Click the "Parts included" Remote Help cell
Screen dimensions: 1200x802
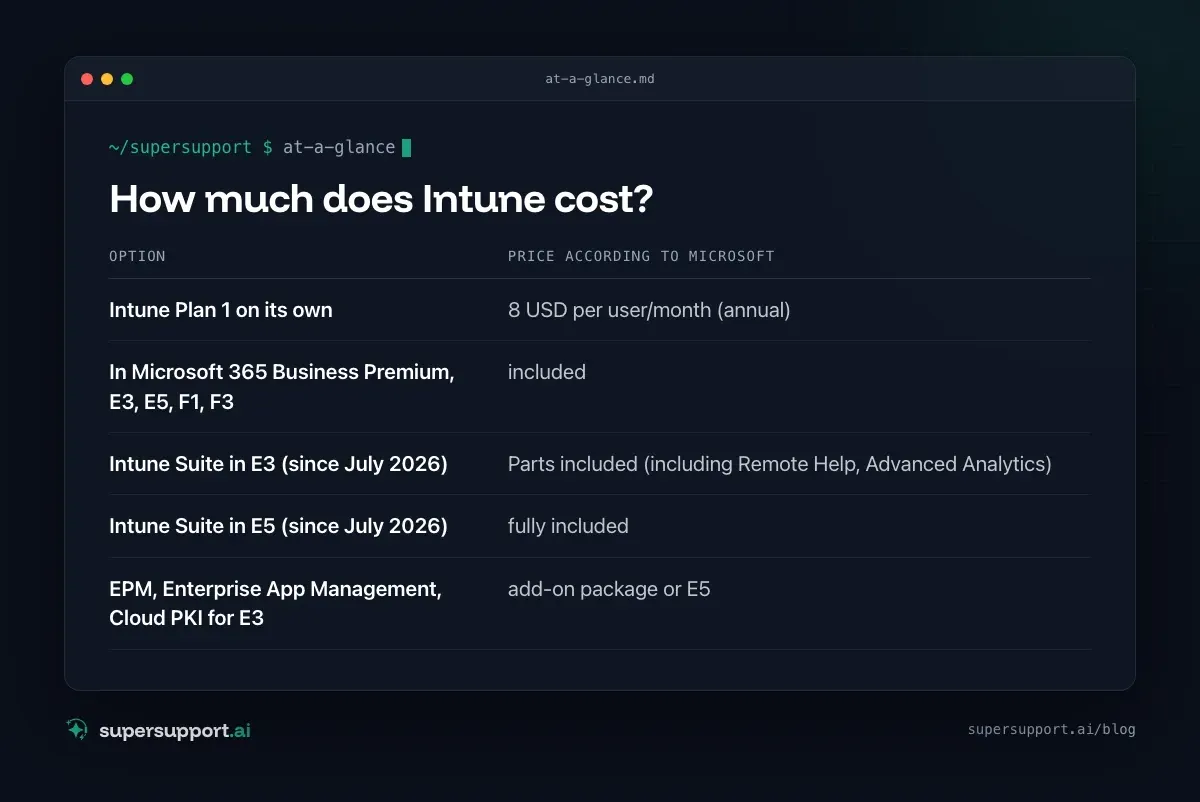point(780,464)
